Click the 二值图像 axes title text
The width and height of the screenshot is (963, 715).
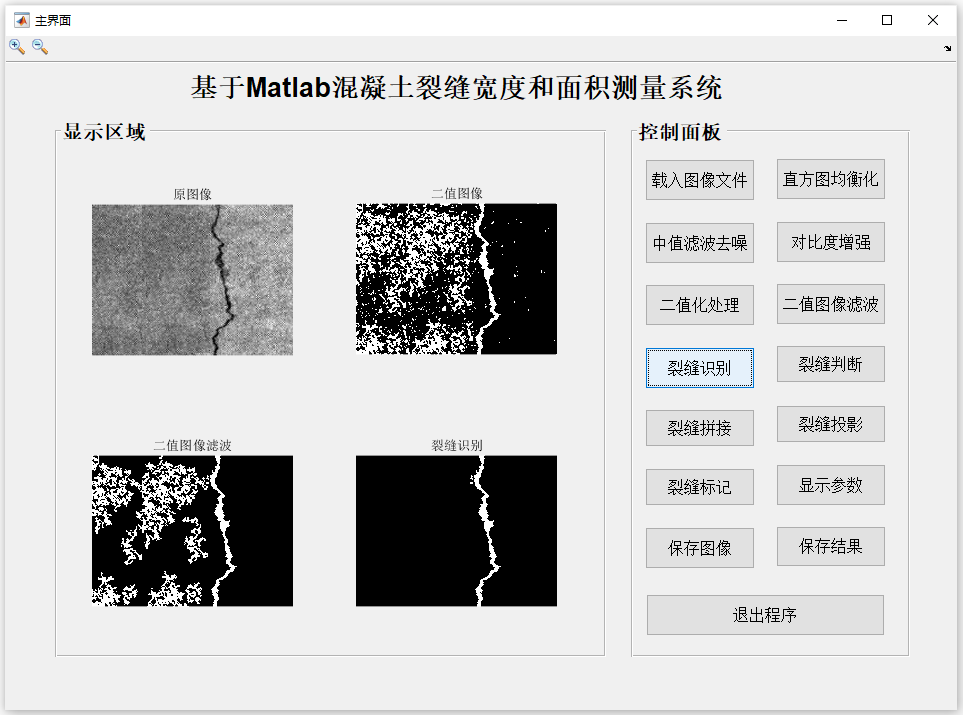[456, 193]
